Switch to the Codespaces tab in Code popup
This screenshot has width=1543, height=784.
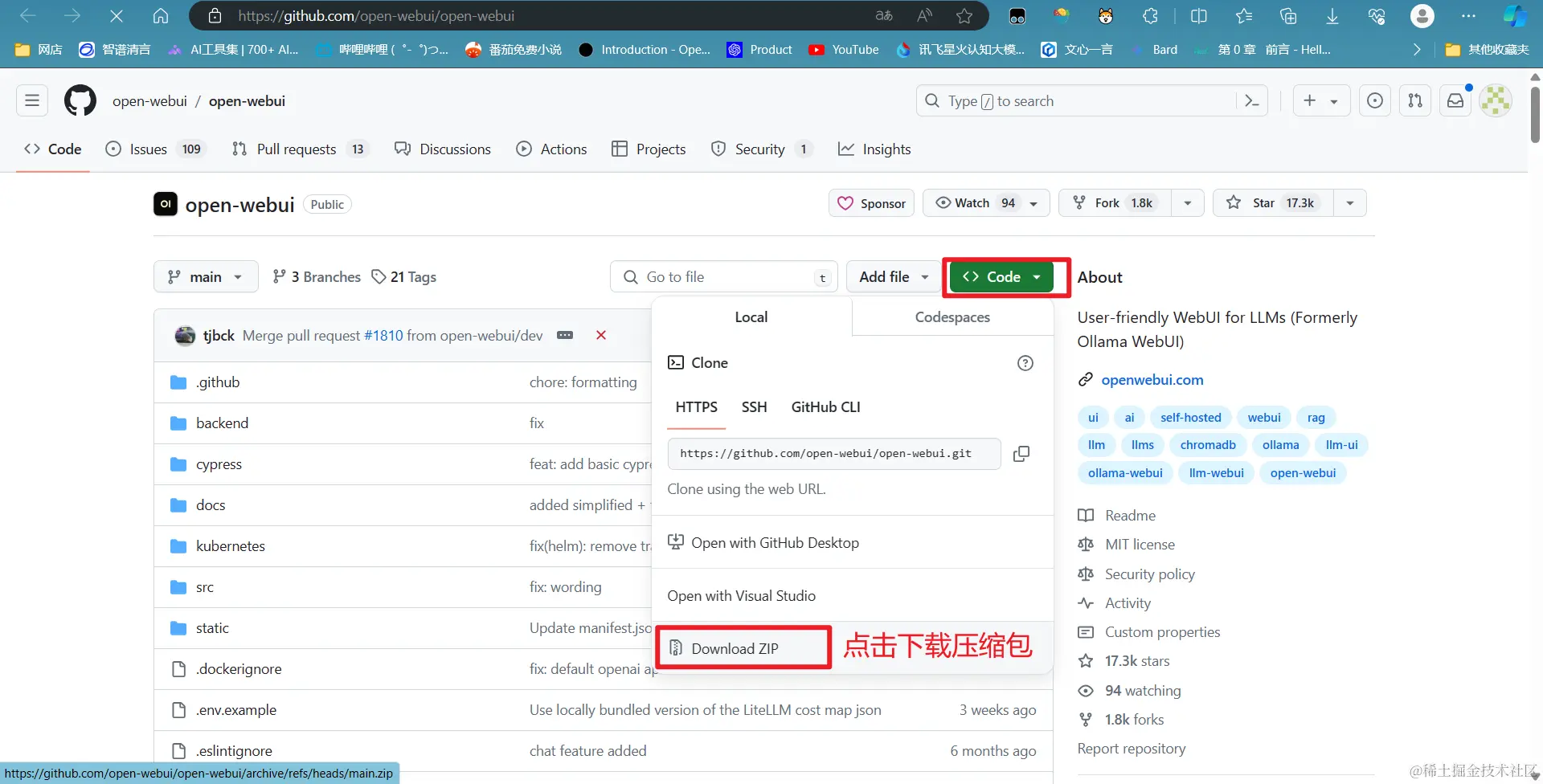click(x=952, y=317)
